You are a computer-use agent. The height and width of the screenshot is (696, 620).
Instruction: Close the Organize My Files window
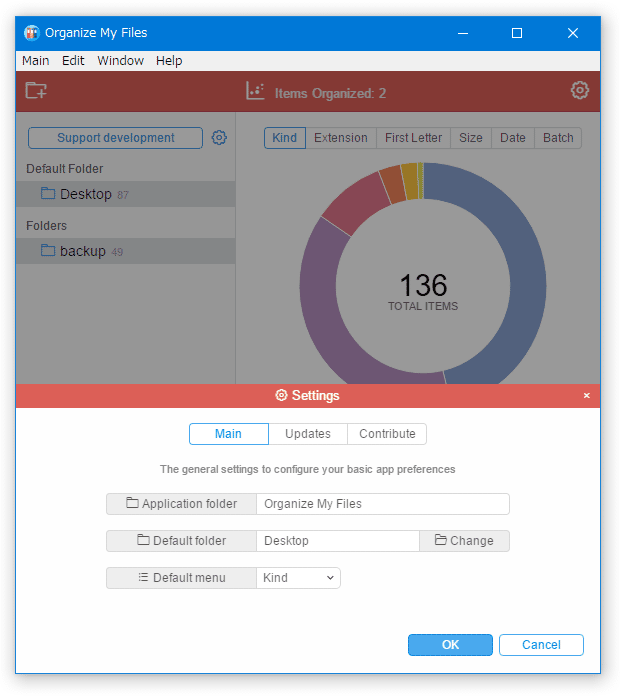[573, 33]
